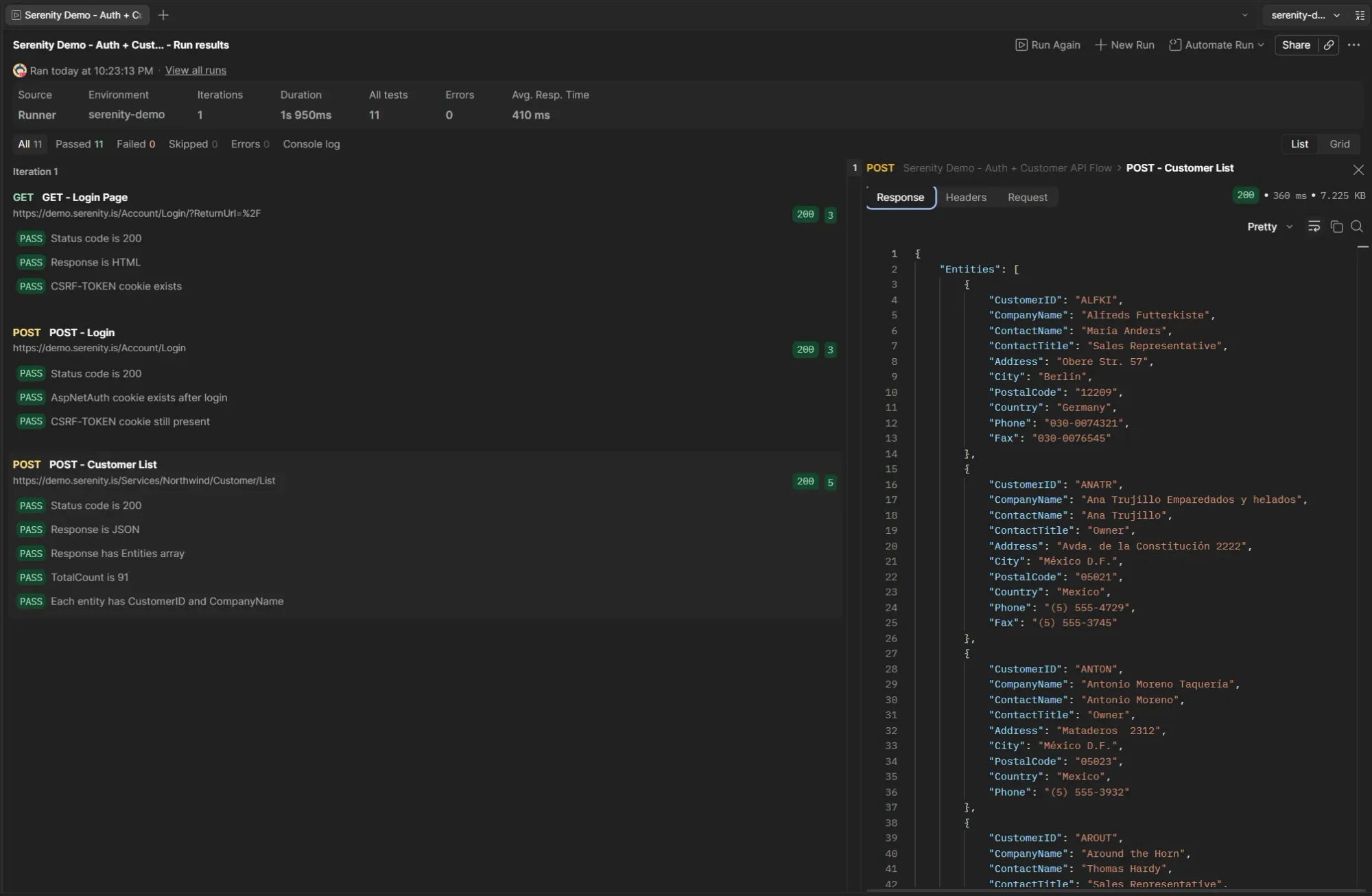Switch results view to Grid

point(1338,143)
